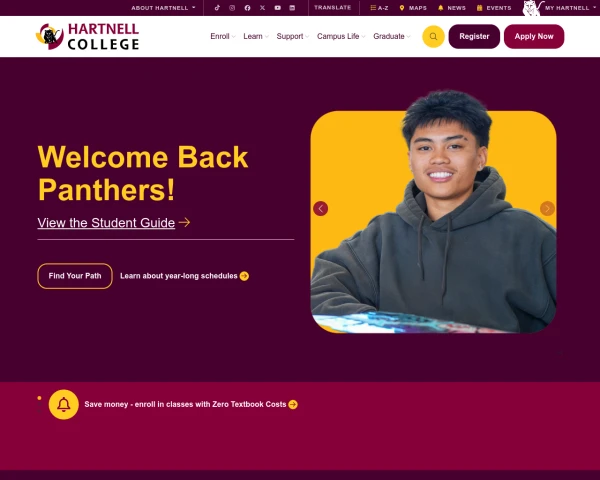Open the Instagram social icon
This screenshot has height=480, width=600.
click(x=232, y=8)
